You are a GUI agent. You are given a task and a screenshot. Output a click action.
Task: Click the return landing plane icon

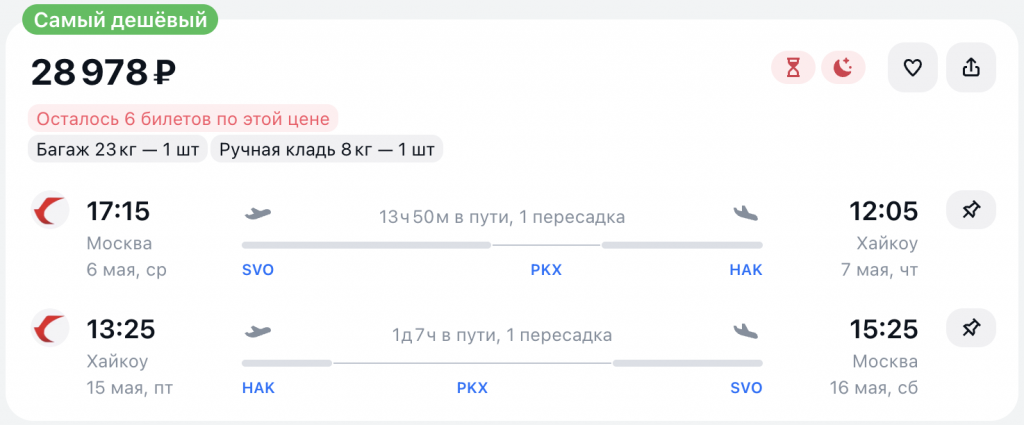(746, 330)
